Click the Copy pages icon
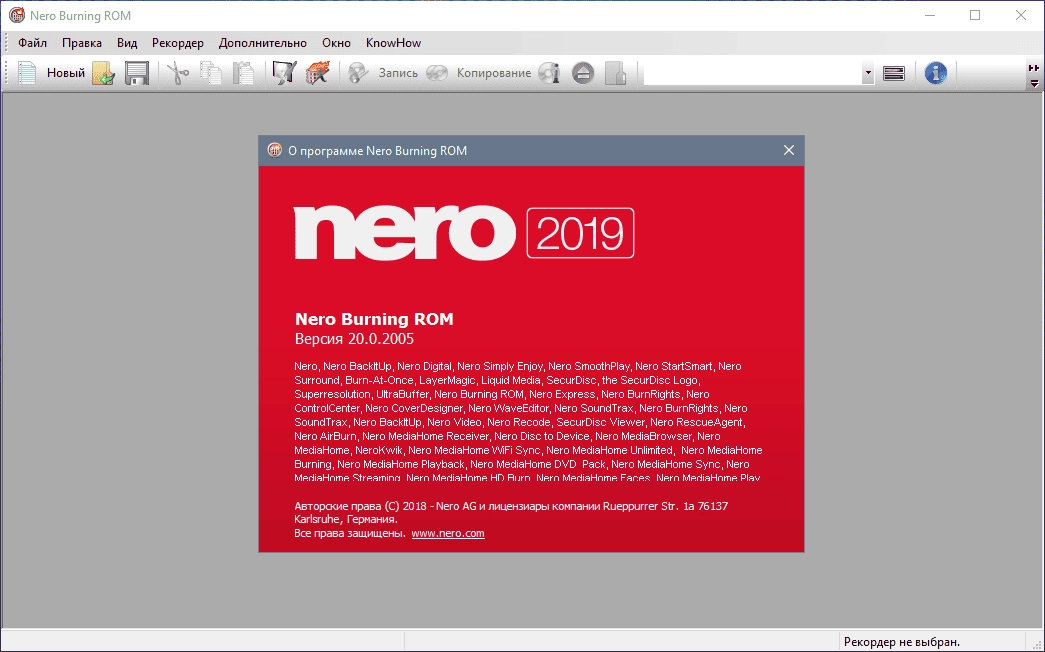1045x652 pixels. (211, 73)
